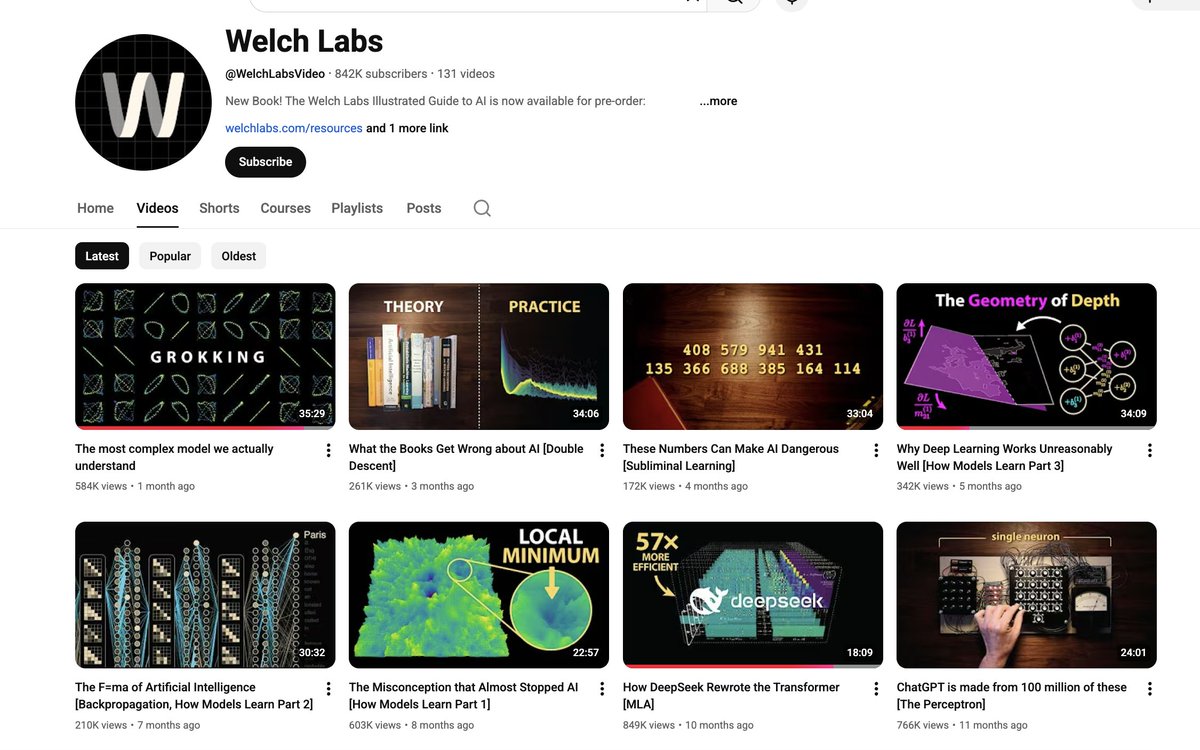Click the 18:09 duration badge

point(860,653)
